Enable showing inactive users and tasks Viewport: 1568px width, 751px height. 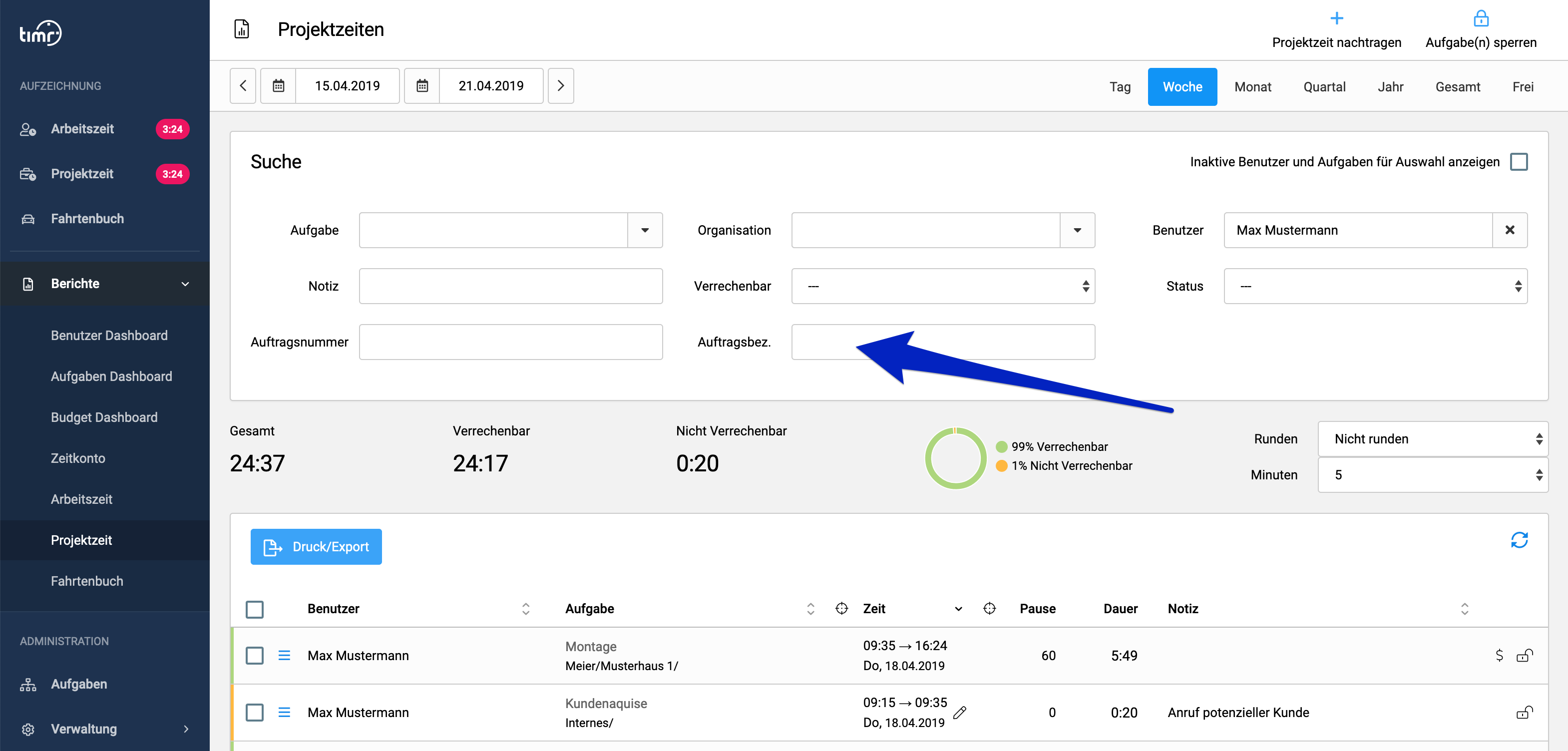pyautogui.click(x=1518, y=162)
